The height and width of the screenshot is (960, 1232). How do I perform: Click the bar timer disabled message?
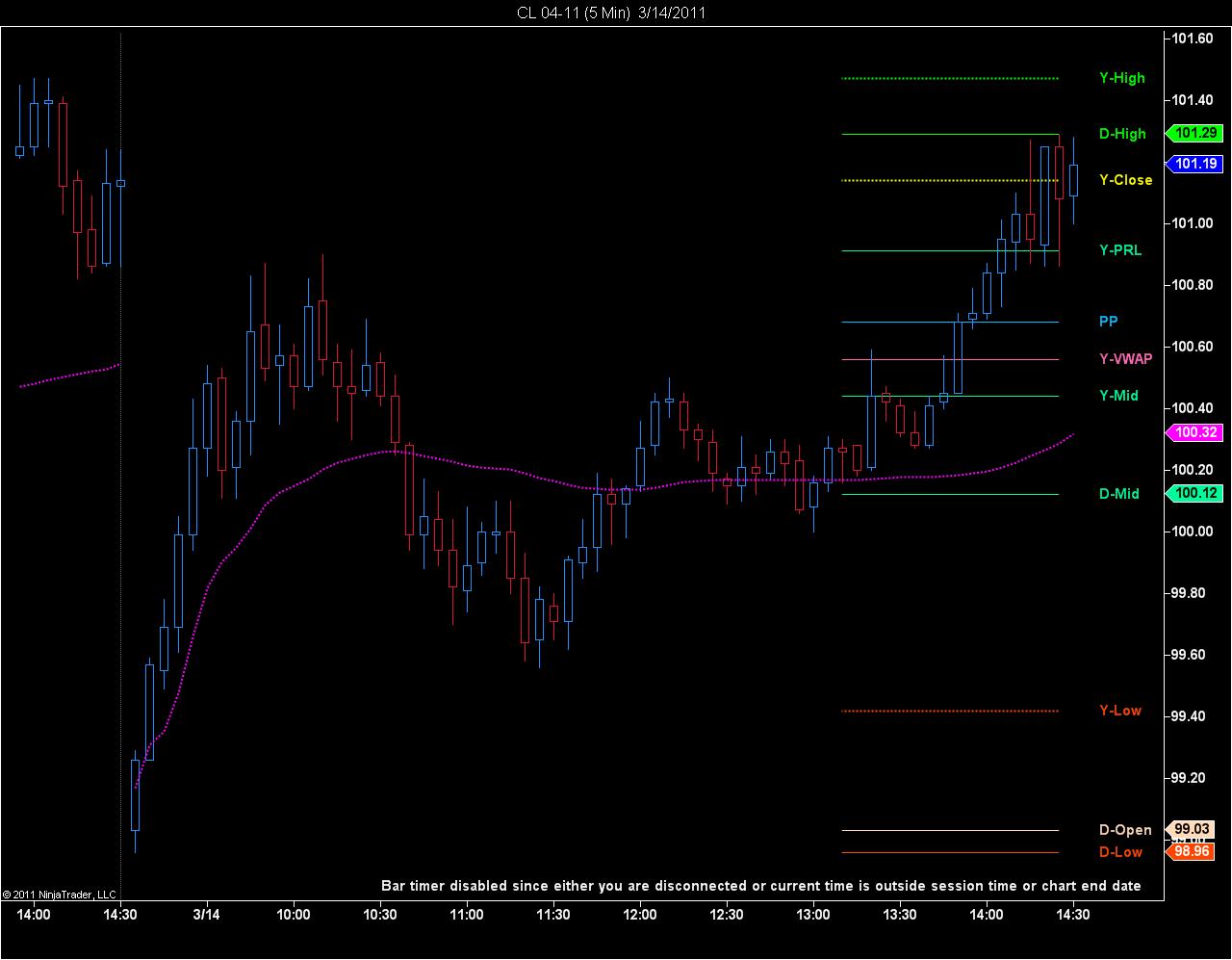pos(761,886)
